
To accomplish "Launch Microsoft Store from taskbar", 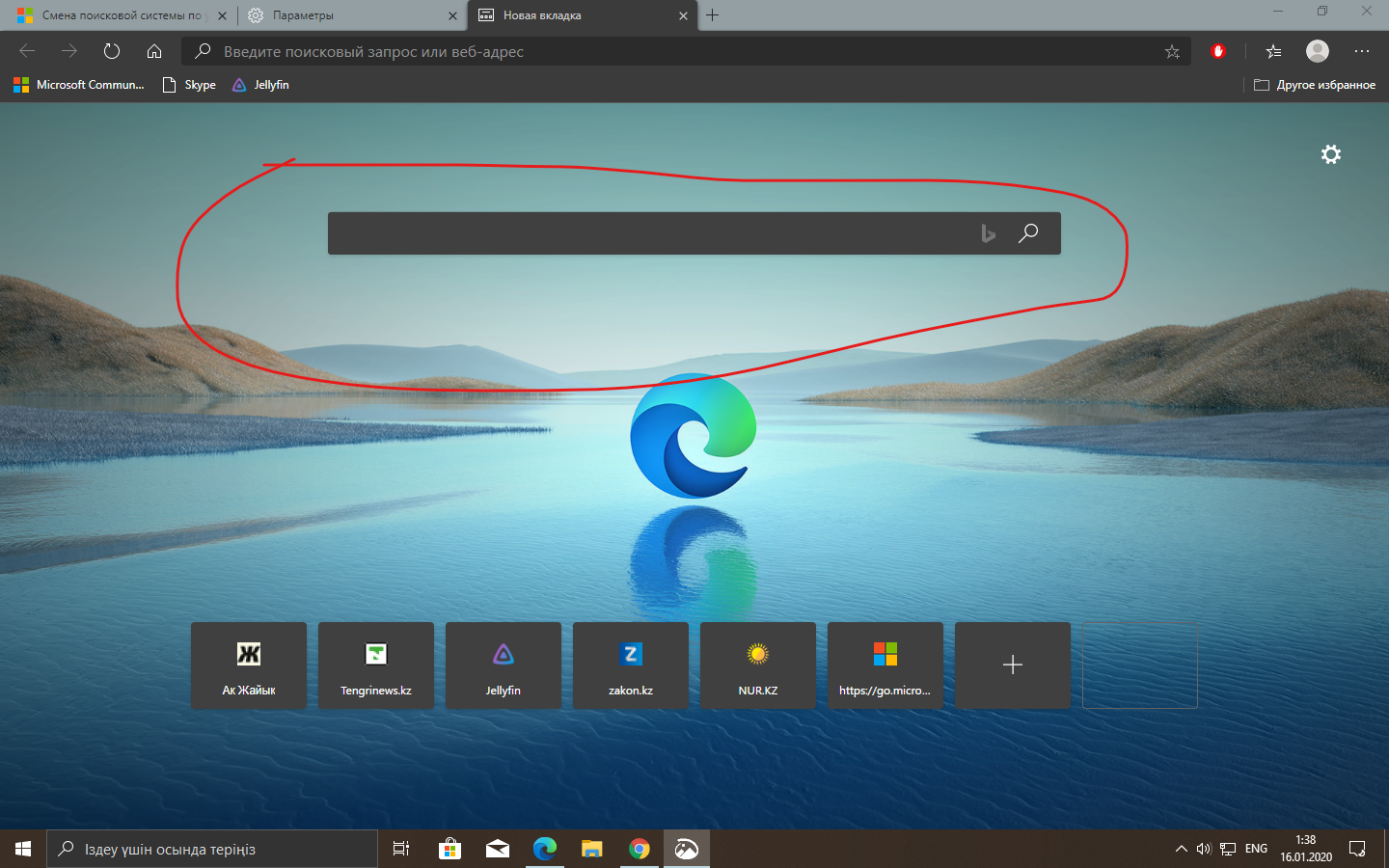I will (x=449, y=849).
